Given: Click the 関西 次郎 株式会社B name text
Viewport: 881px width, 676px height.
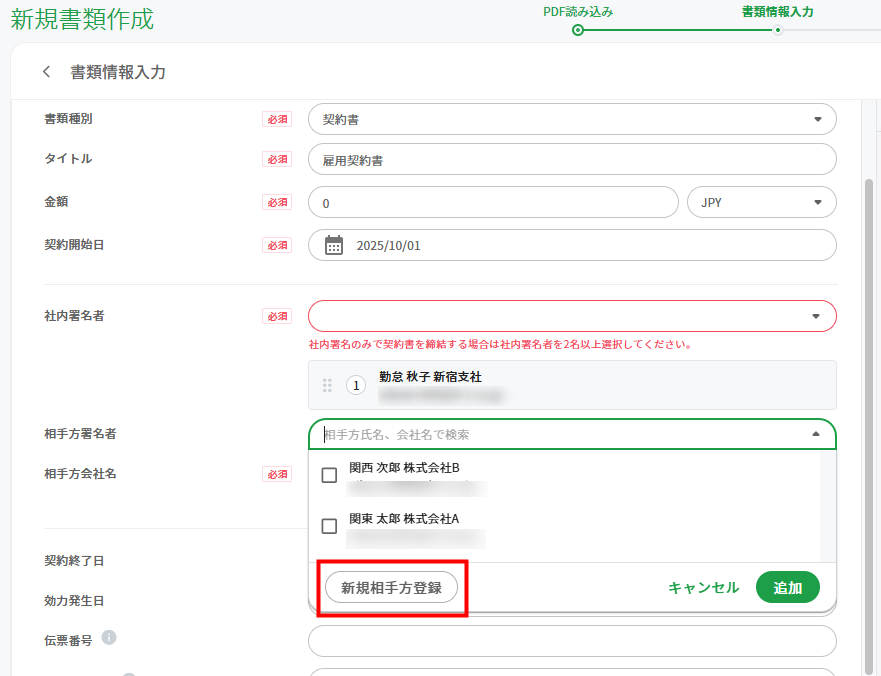Looking at the screenshot, I should (x=405, y=468).
